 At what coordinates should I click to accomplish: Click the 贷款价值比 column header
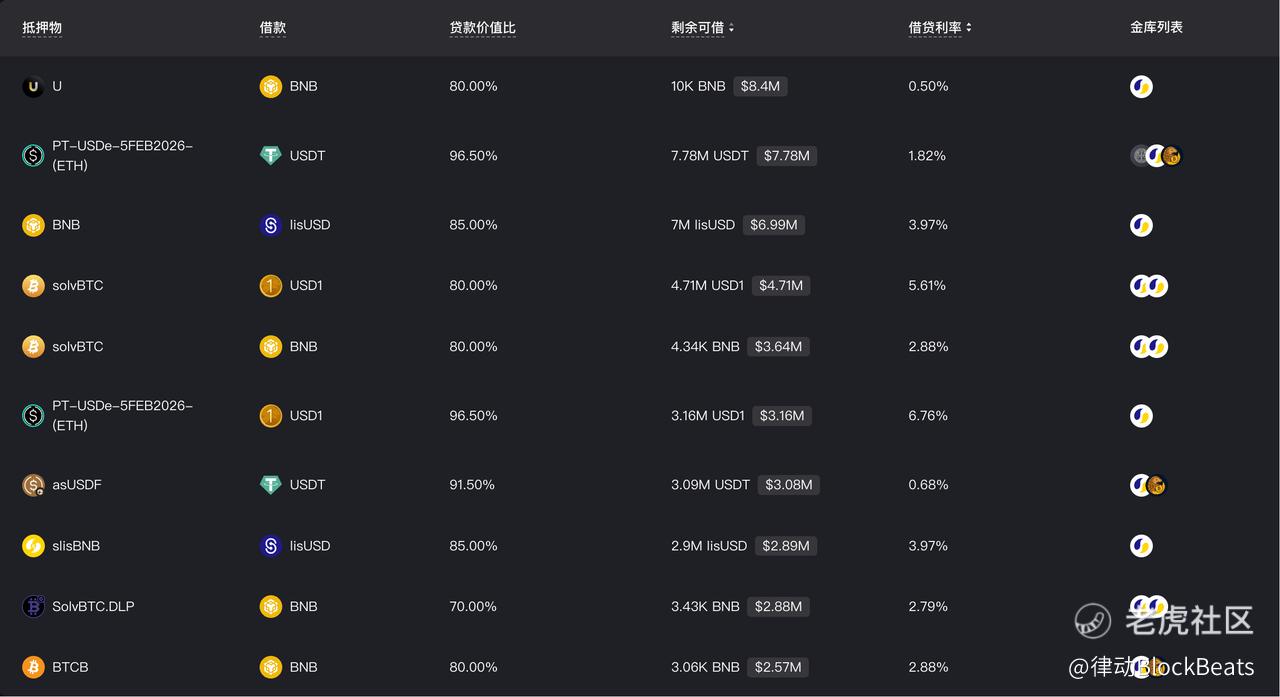(482, 28)
